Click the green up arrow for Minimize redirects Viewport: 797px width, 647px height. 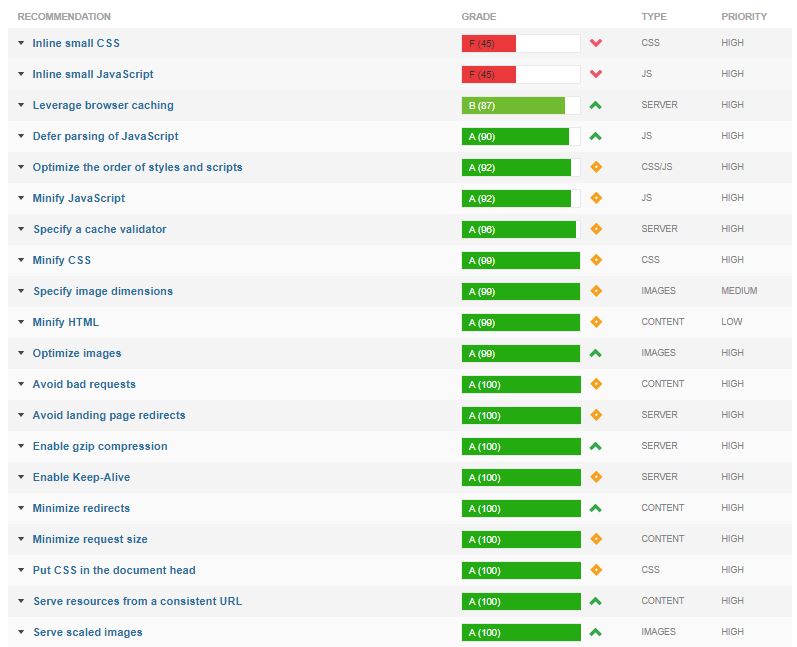tap(596, 508)
